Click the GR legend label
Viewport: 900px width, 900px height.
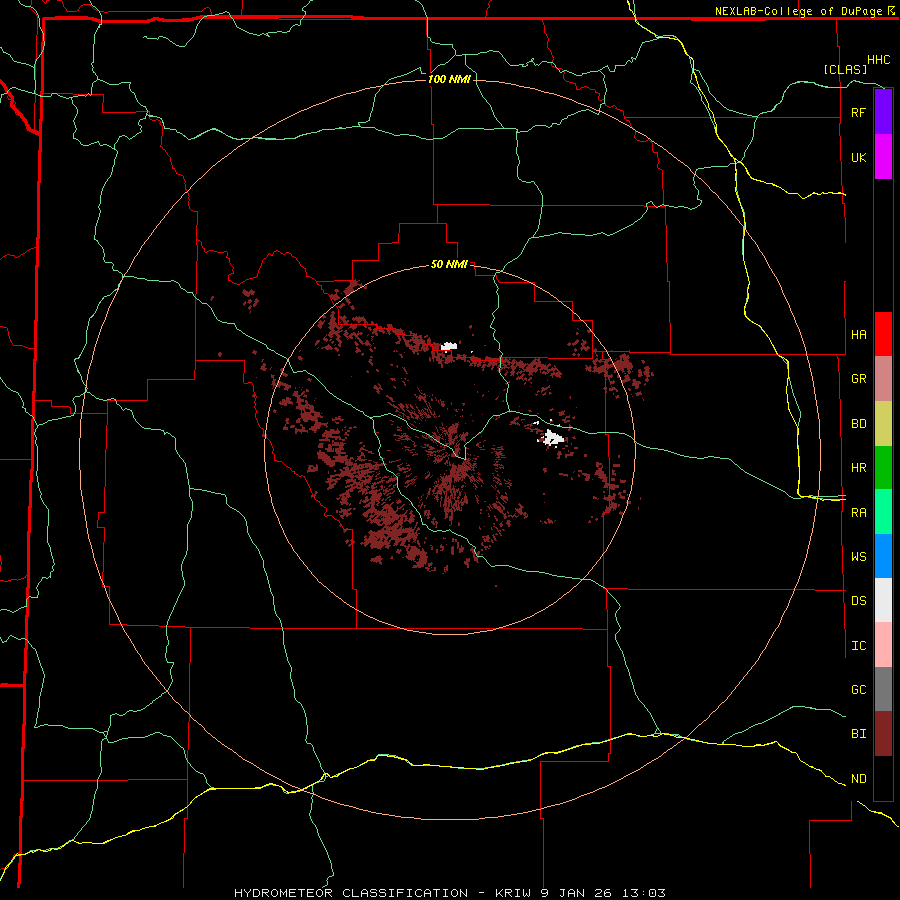858,379
